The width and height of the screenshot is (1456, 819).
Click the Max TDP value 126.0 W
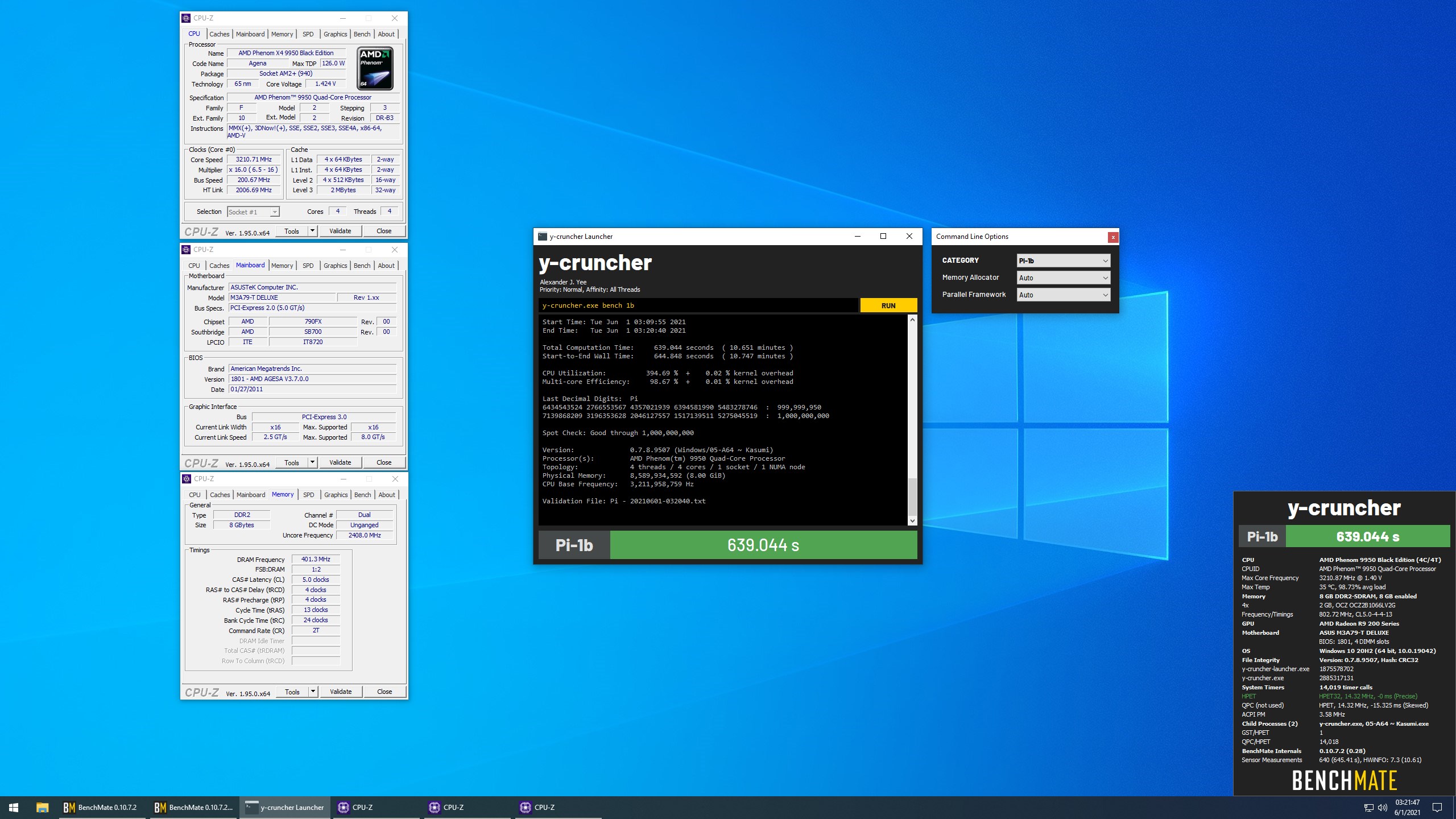pyautogui.click(x=333, y=63)
